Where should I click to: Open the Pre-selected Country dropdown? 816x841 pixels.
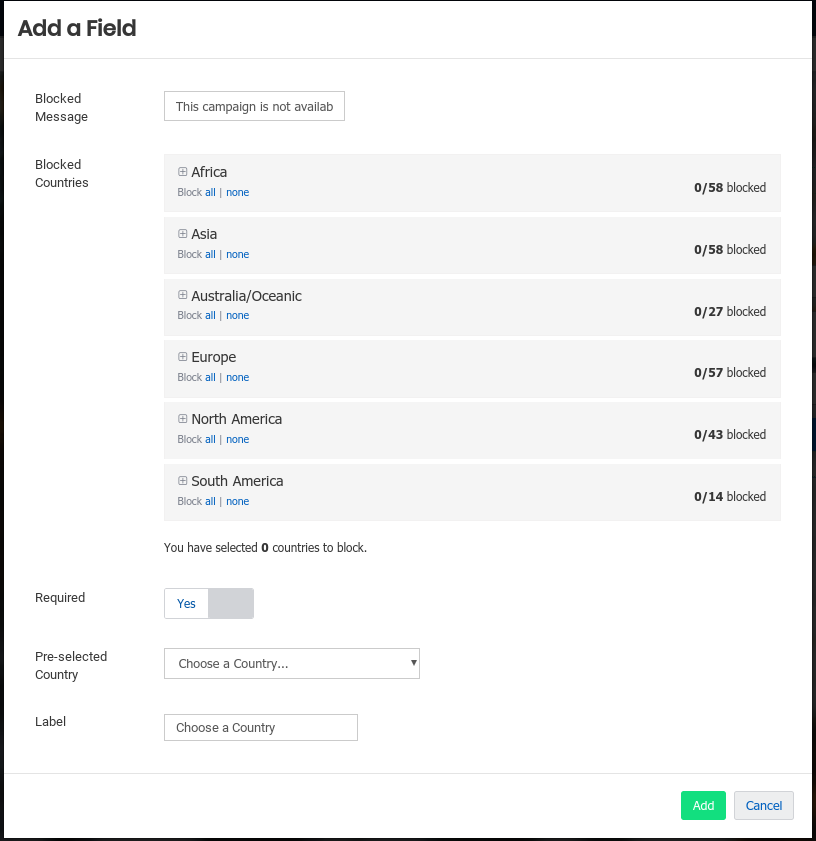point(291,664)
